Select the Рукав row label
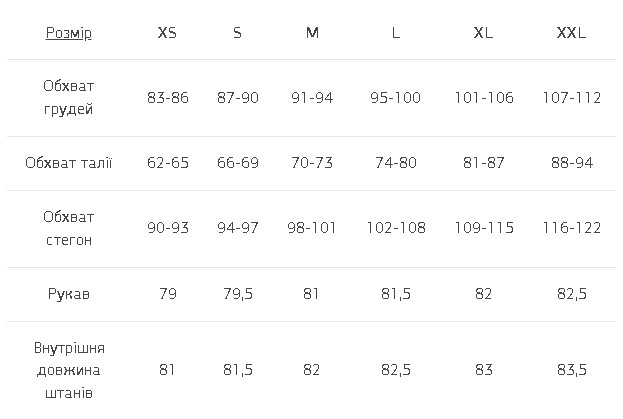The image size is (623, 419). coord(68,294)
